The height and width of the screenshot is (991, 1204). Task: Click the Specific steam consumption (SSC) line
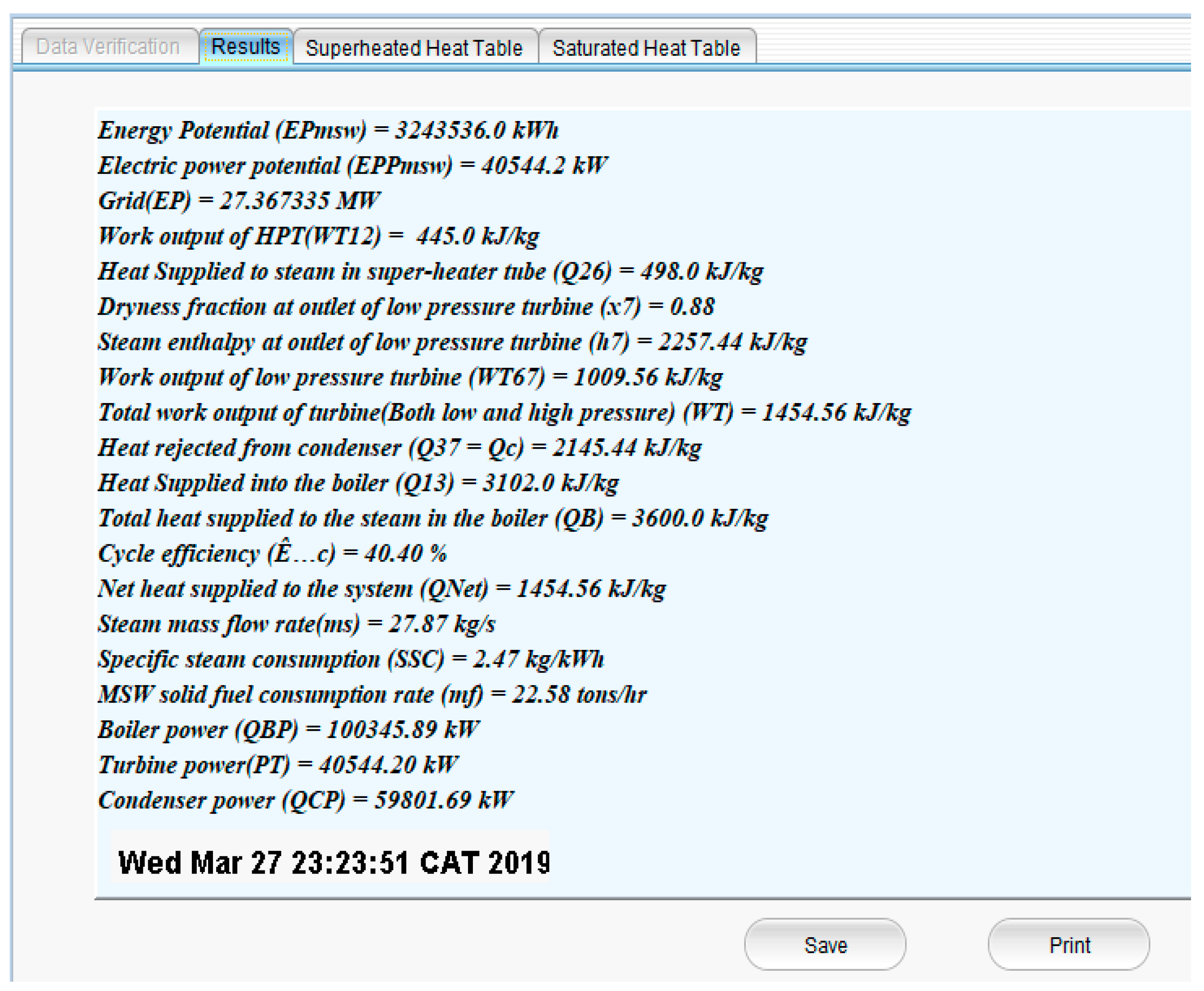[x=350, y=659]
